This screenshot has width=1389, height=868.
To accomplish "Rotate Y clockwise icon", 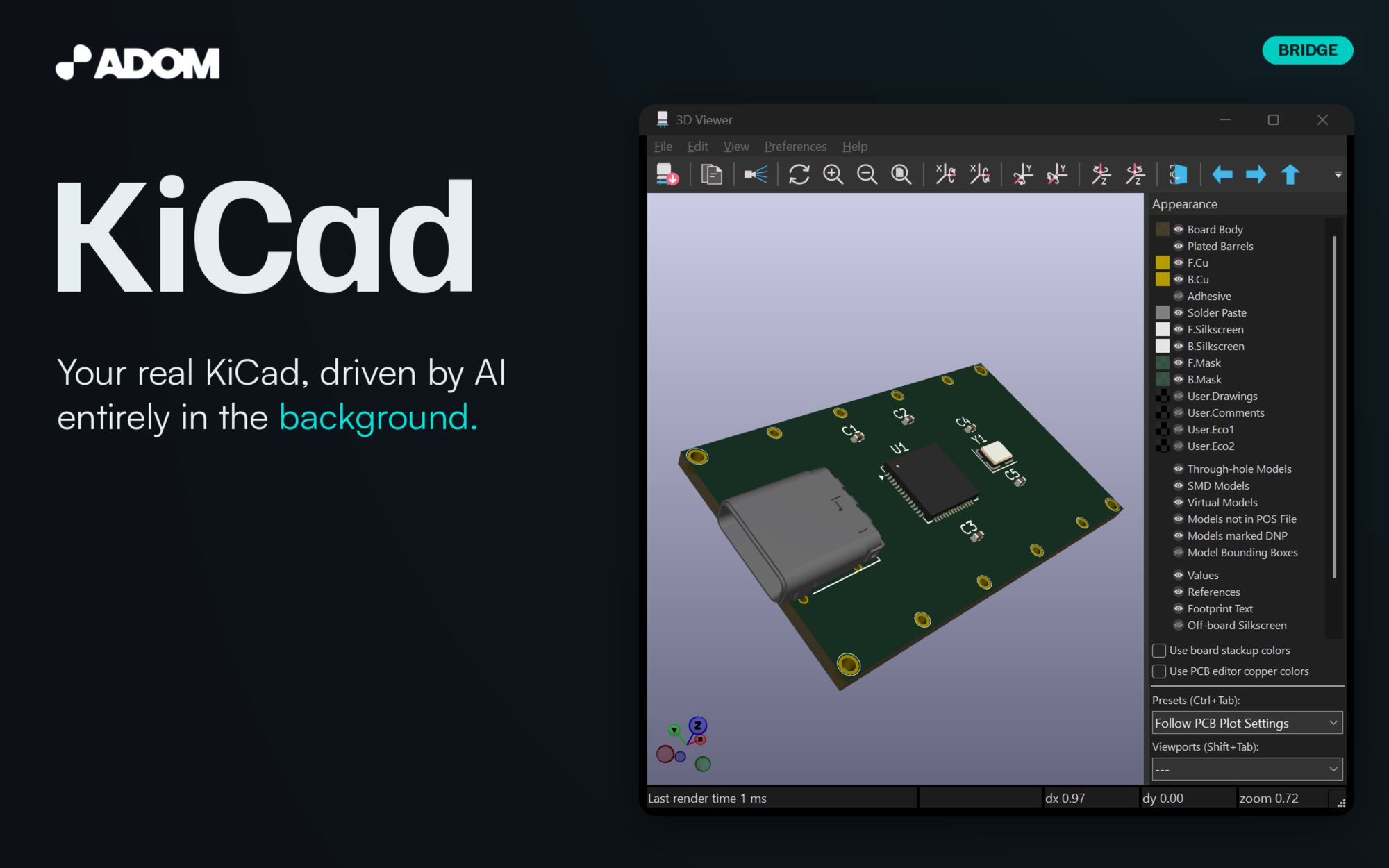I will coord(1023,174).
